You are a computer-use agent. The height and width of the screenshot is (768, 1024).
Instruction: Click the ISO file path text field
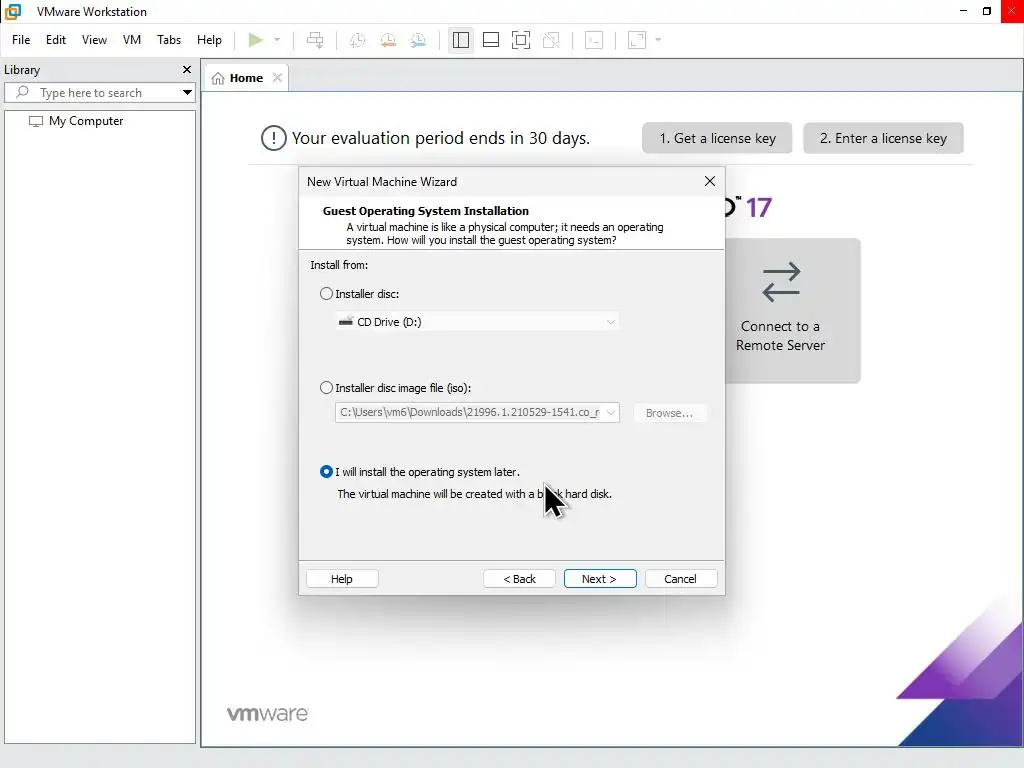click(x=469, y=412)
